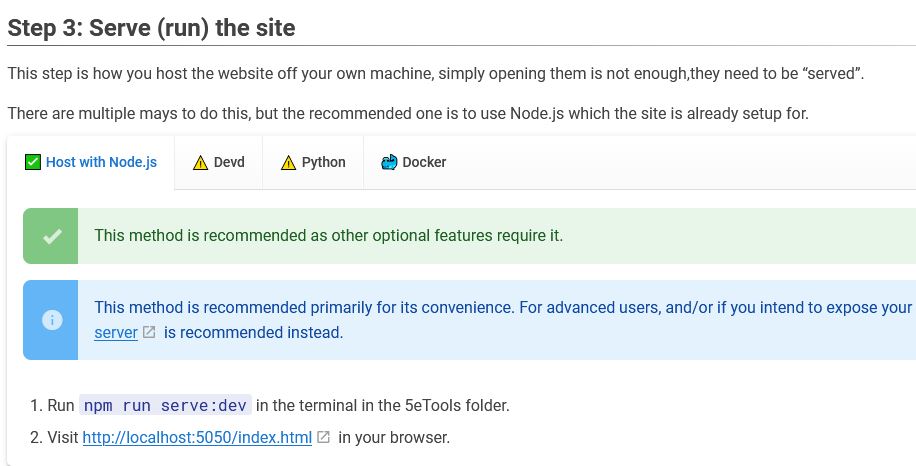The width and height of the screenshot is (916, 466).
Task: Open the http://localhost:5050/index.html link
Action: (x=197, y=437)
